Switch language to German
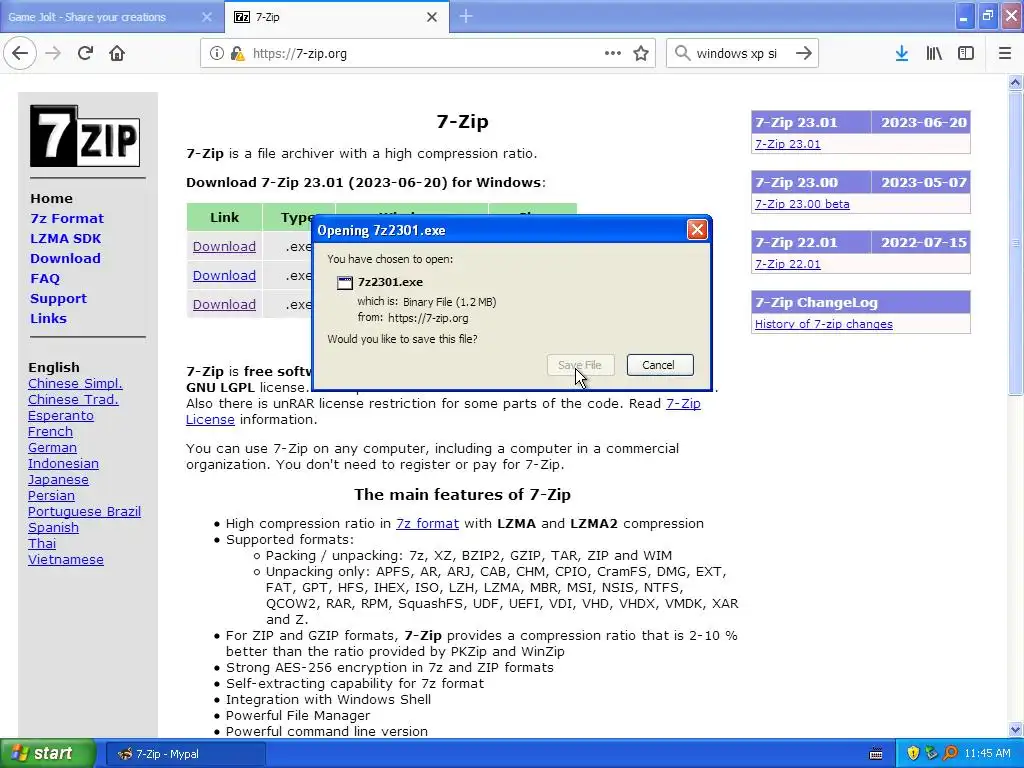This screenshot has height=768, width=1024. [x=52, y=447]
